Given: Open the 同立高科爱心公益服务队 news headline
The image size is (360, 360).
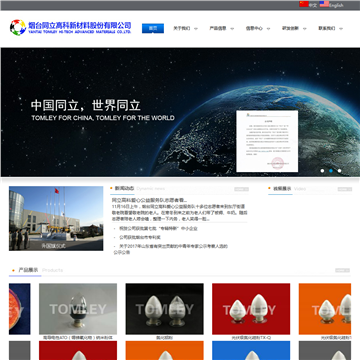Looking at the screenshot, I should point(149,200).
